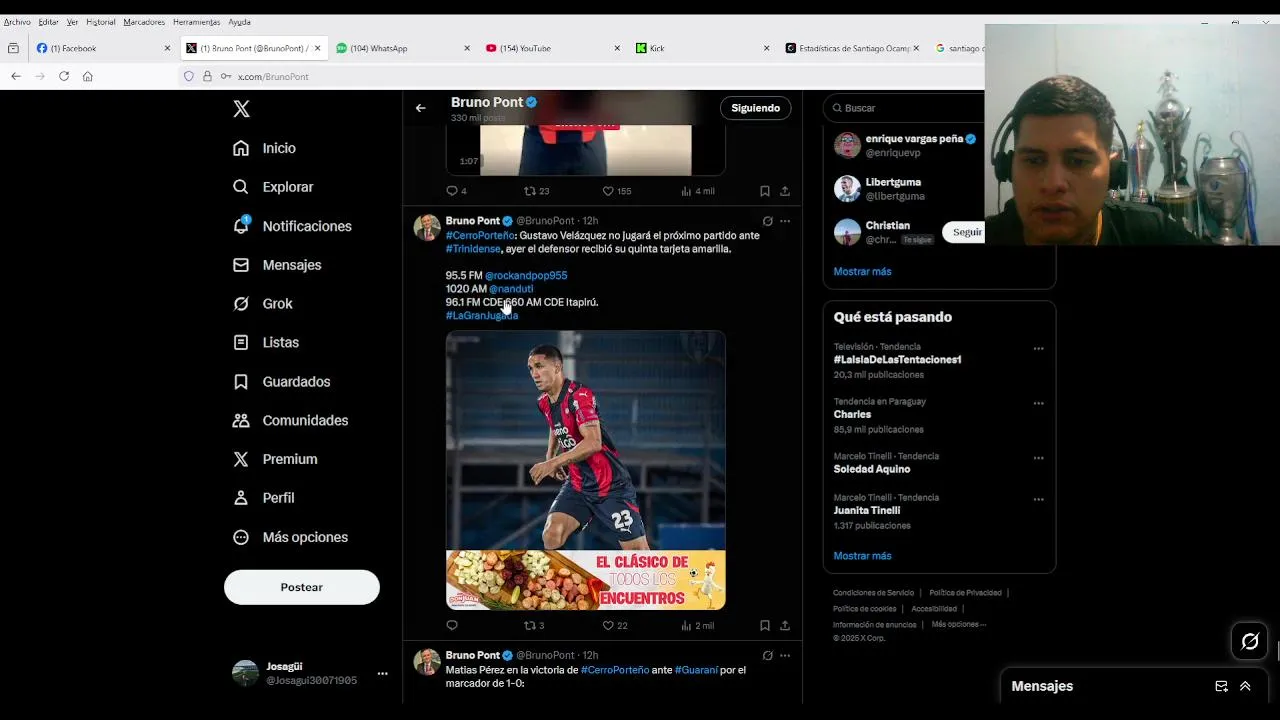Open account menu dots beside Josagüi
The width and height of the screenshot is (1280, 720).
(x=382, y=674)
